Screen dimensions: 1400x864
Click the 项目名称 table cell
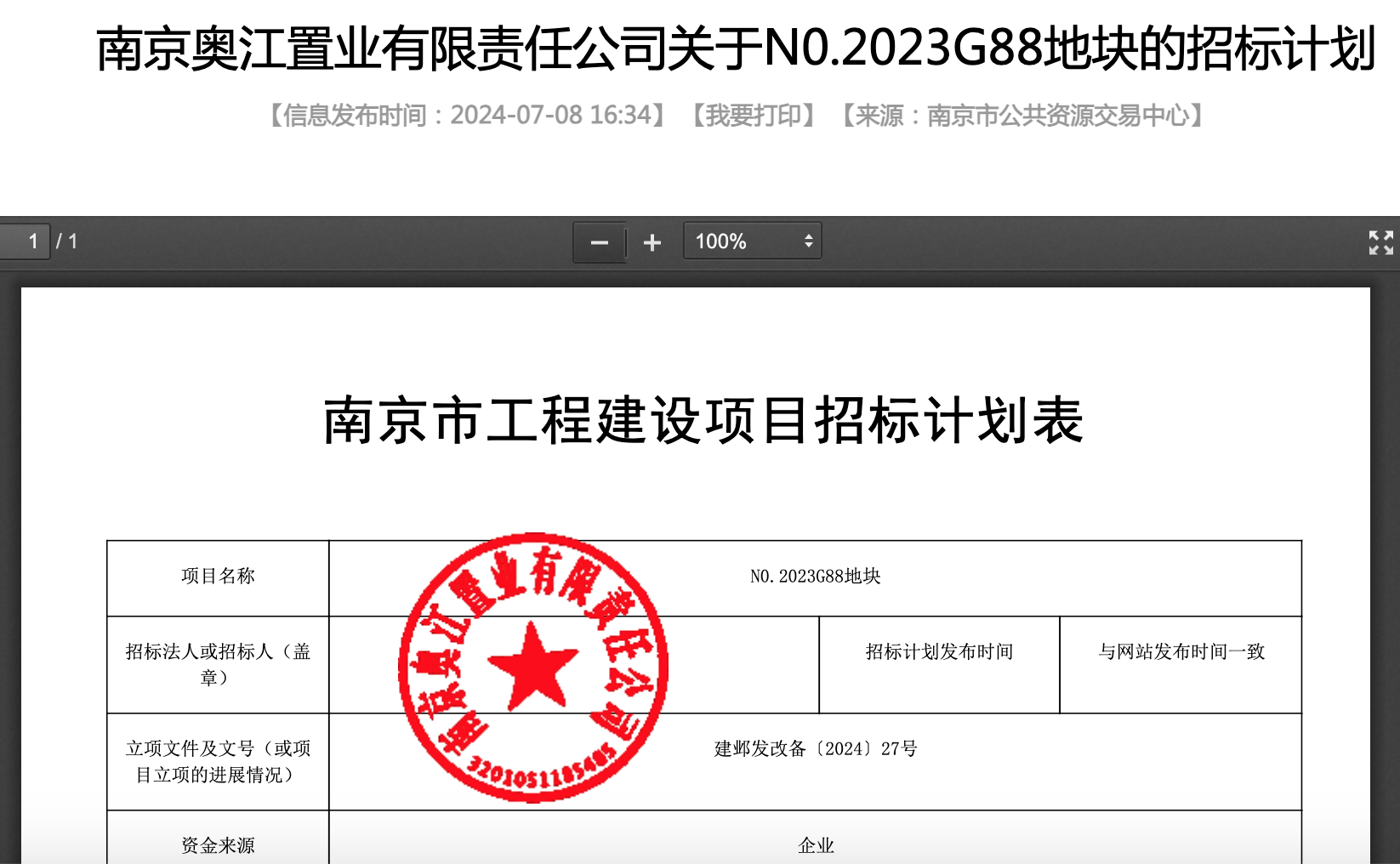pyautogui.click(x=218, y=577)
